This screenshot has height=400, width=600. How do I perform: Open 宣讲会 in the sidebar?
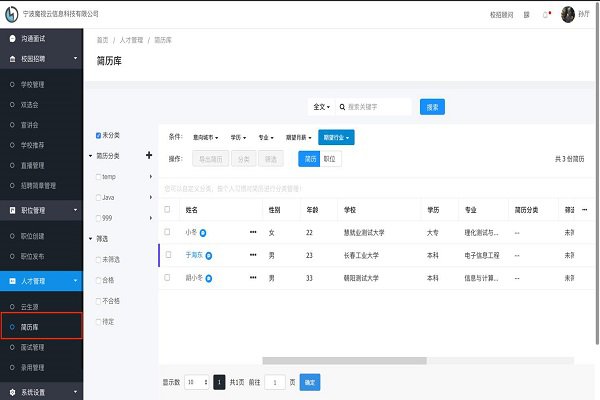coord(29,125)
